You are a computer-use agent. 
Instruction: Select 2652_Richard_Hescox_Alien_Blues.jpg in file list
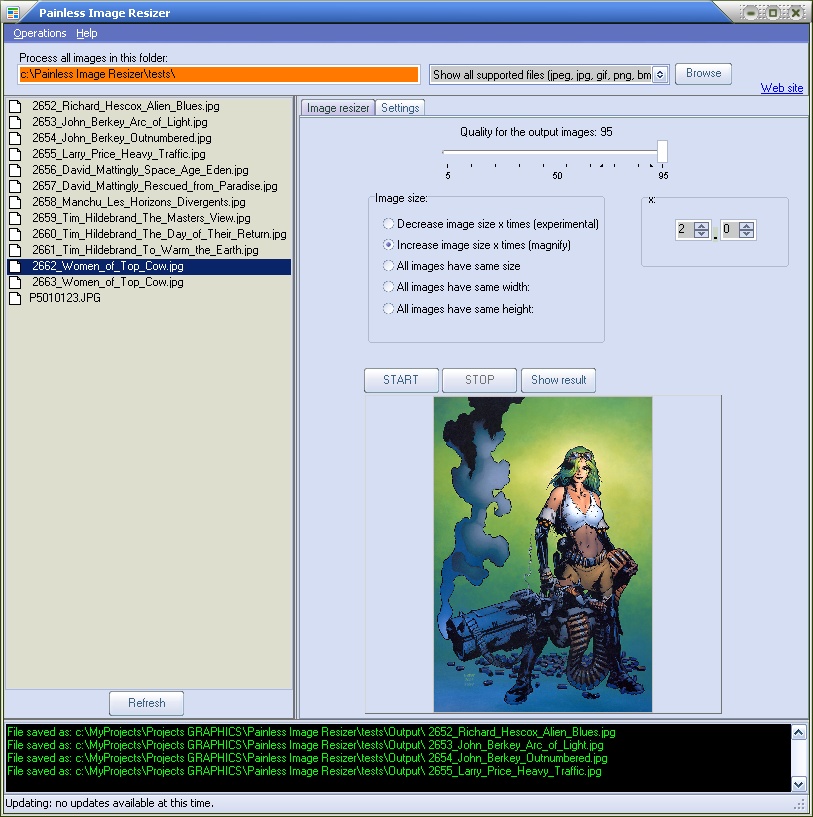126,106
